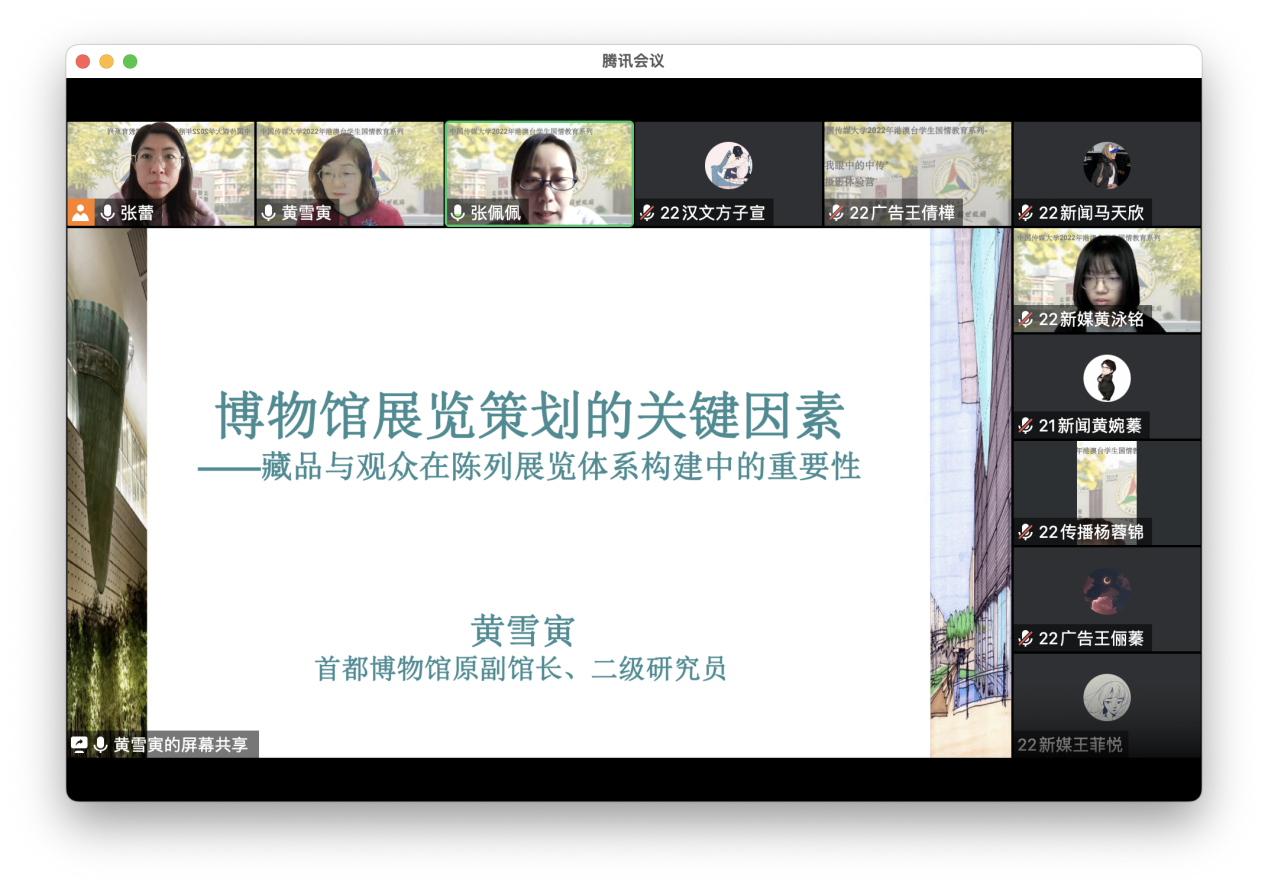Click the profile avatar of 22新闻马天欣

(x=1106, y=165)
